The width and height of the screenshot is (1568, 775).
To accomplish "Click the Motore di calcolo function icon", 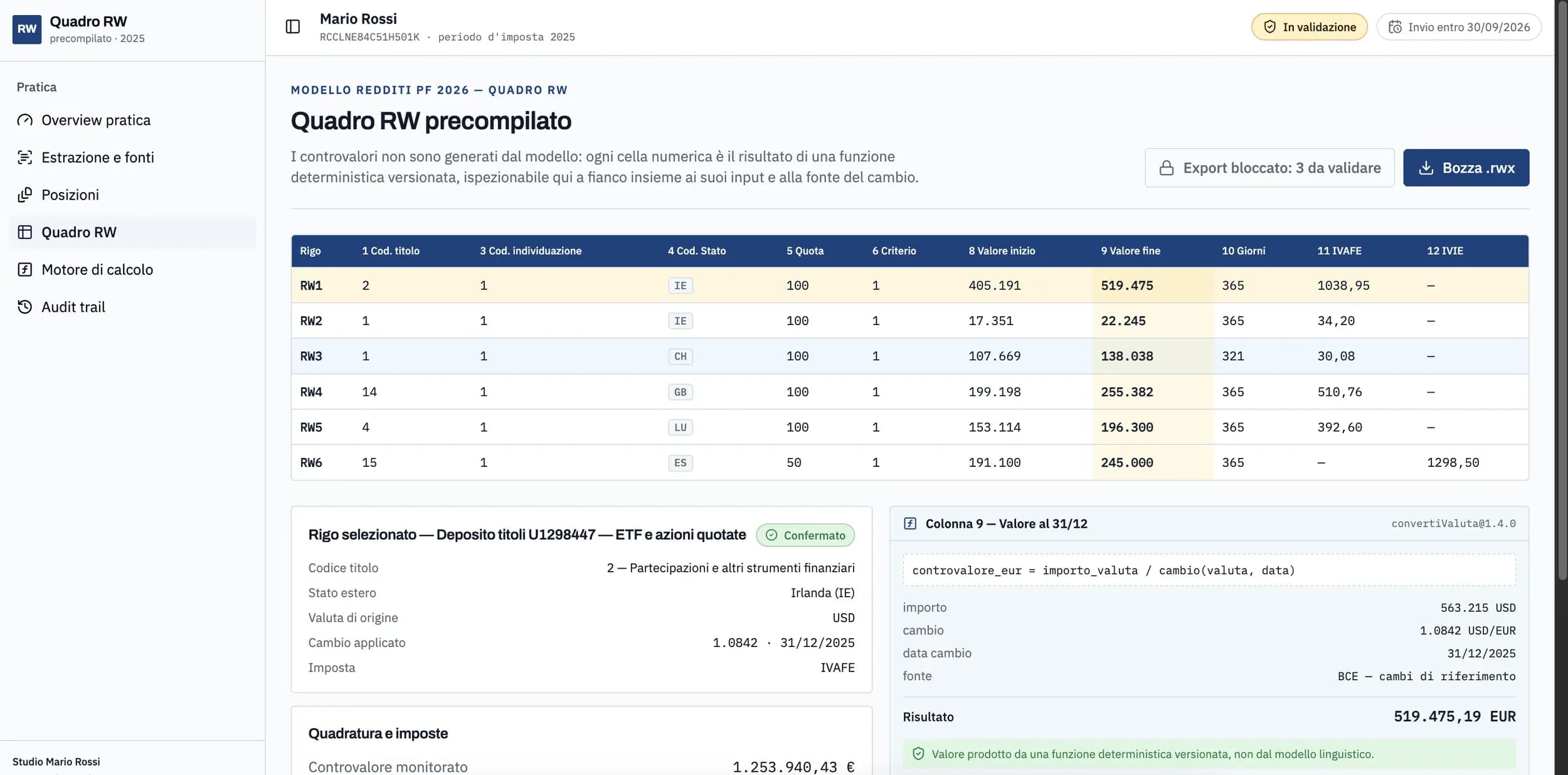I will pyautogui.click(x=24, y=269).
